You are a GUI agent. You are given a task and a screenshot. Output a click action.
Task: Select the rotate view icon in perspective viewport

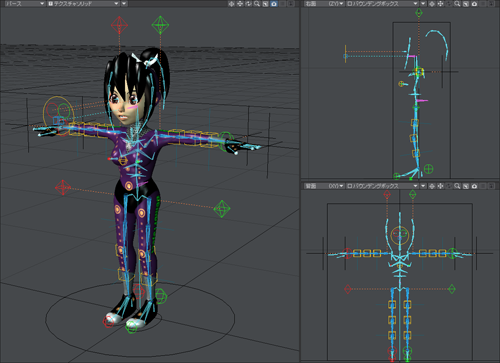coord(248,4)
